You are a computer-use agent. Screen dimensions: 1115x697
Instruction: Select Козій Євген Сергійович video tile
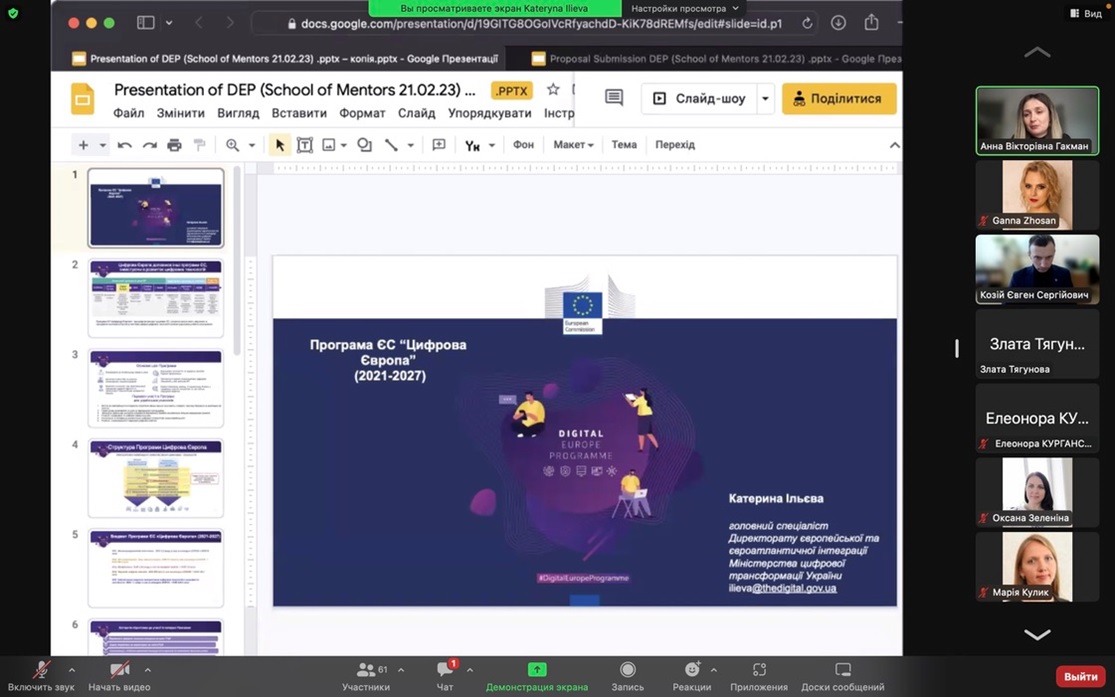point(1037,269)
